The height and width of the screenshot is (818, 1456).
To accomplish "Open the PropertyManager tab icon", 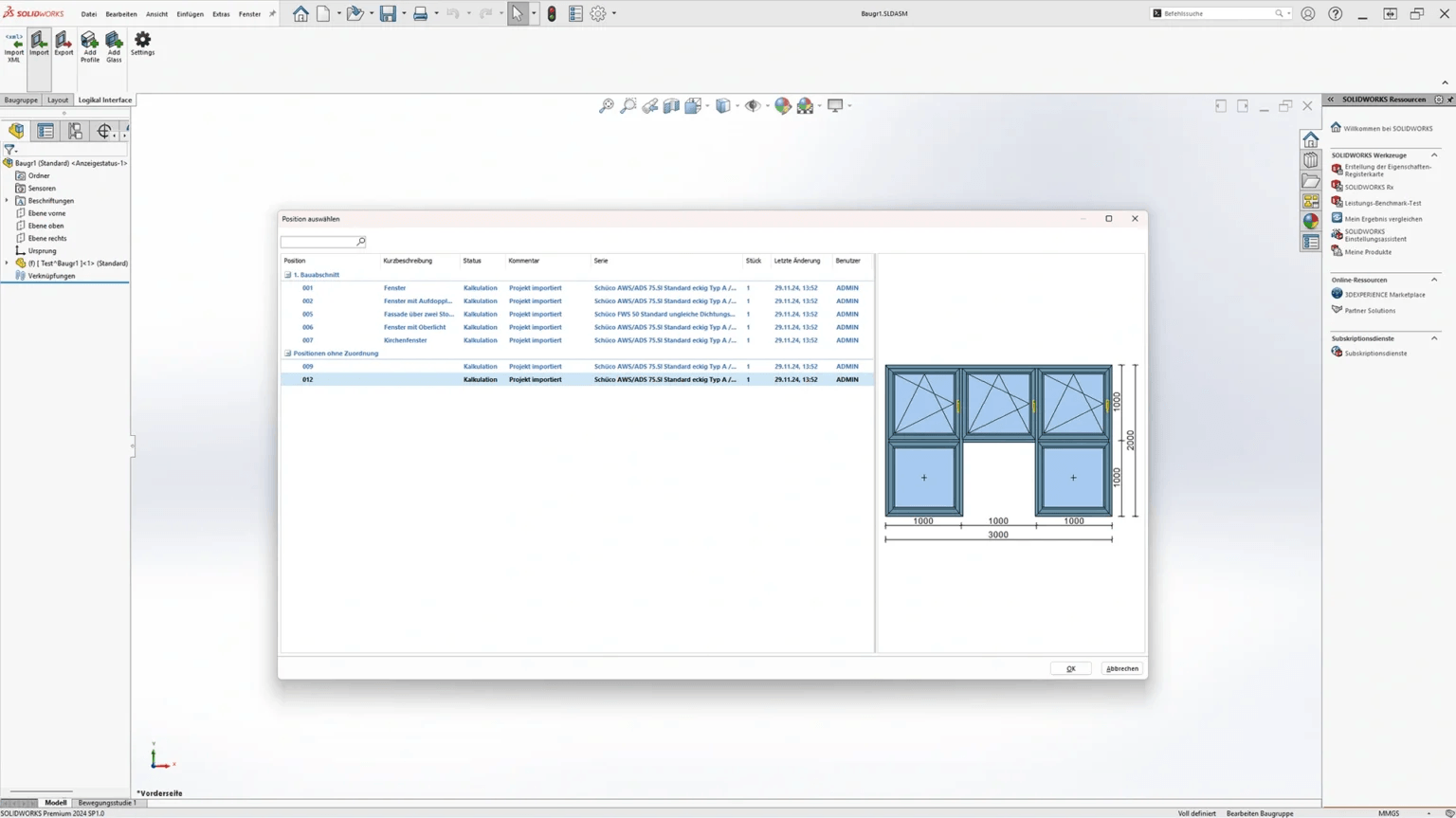I will click(45, 131).
